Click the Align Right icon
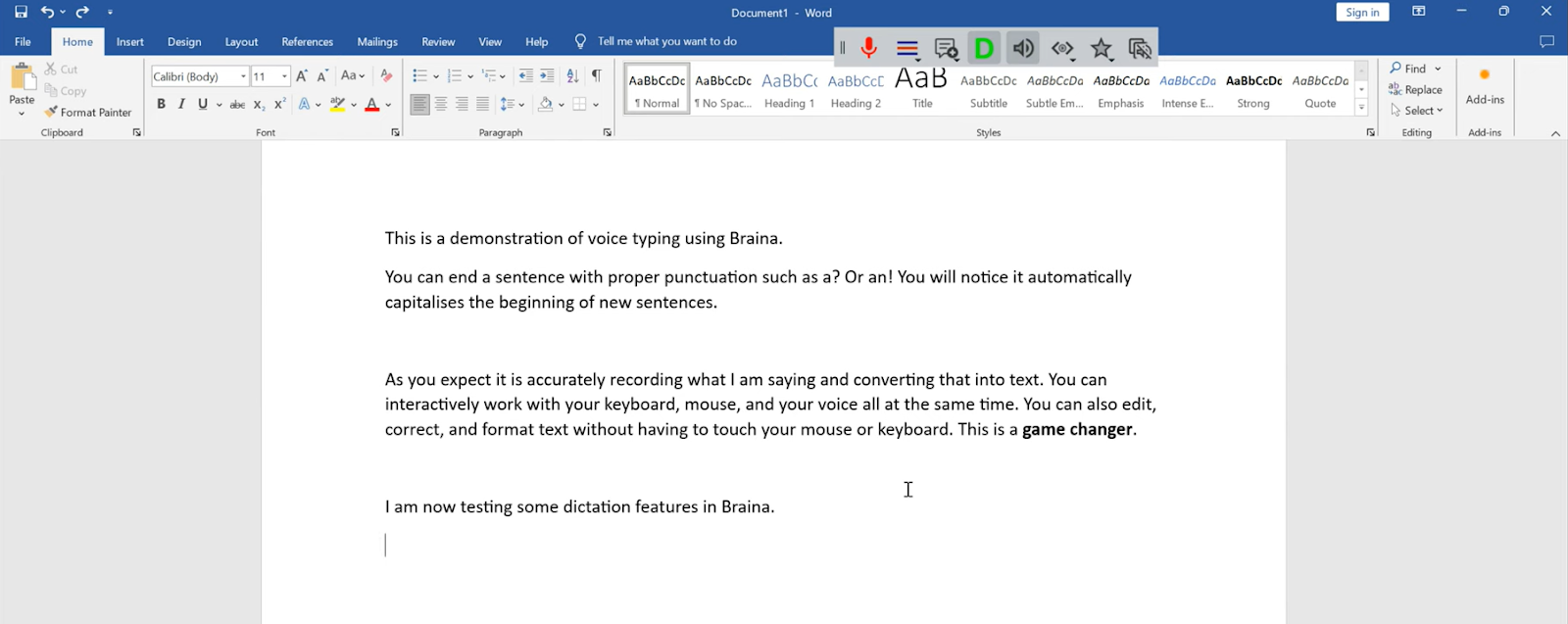This screenshot has width=1568, height=624. (462, 104)
